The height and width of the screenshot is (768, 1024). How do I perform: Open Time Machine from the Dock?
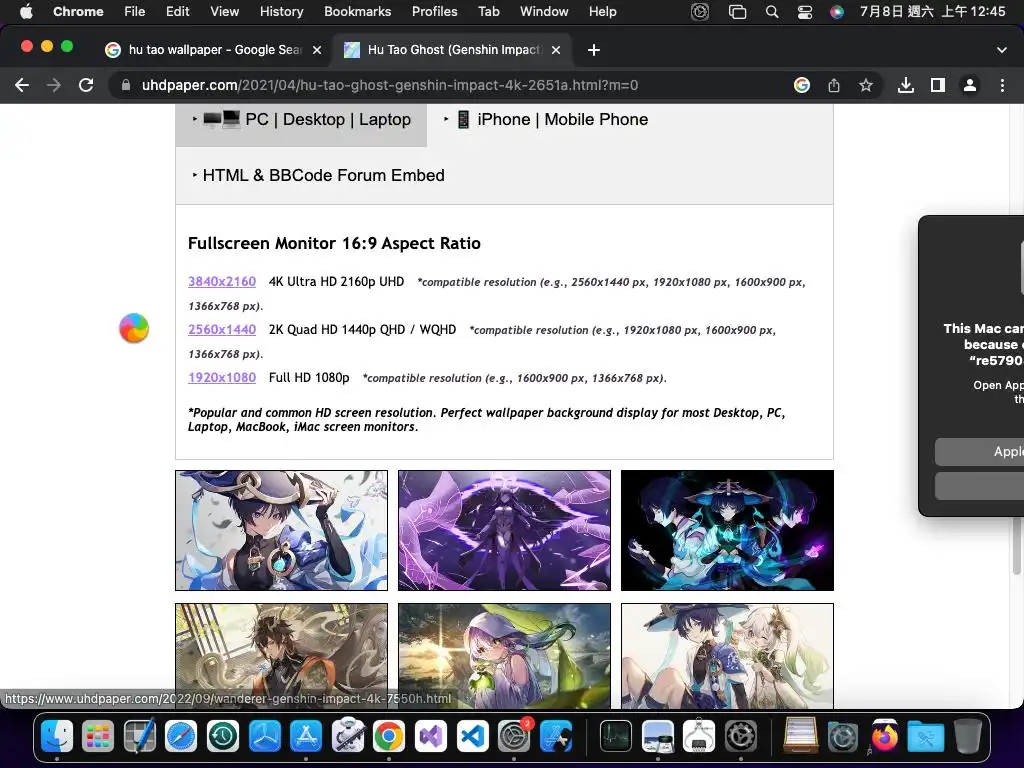[223, 736]
